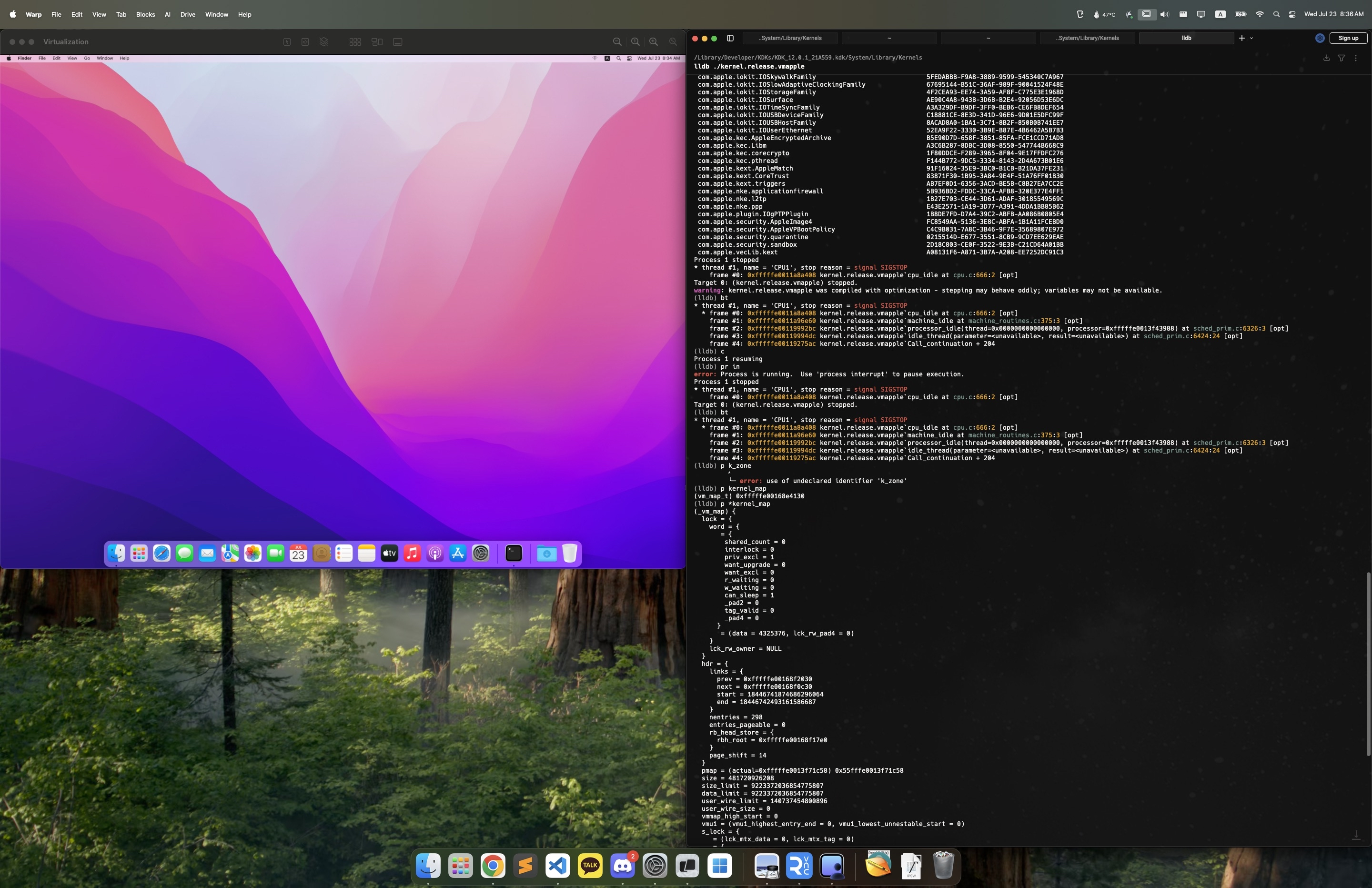The width and height of the screenshot is (1372, 888).
Task: Click the block filter funnel icon
Action: tap(1342, 58)
